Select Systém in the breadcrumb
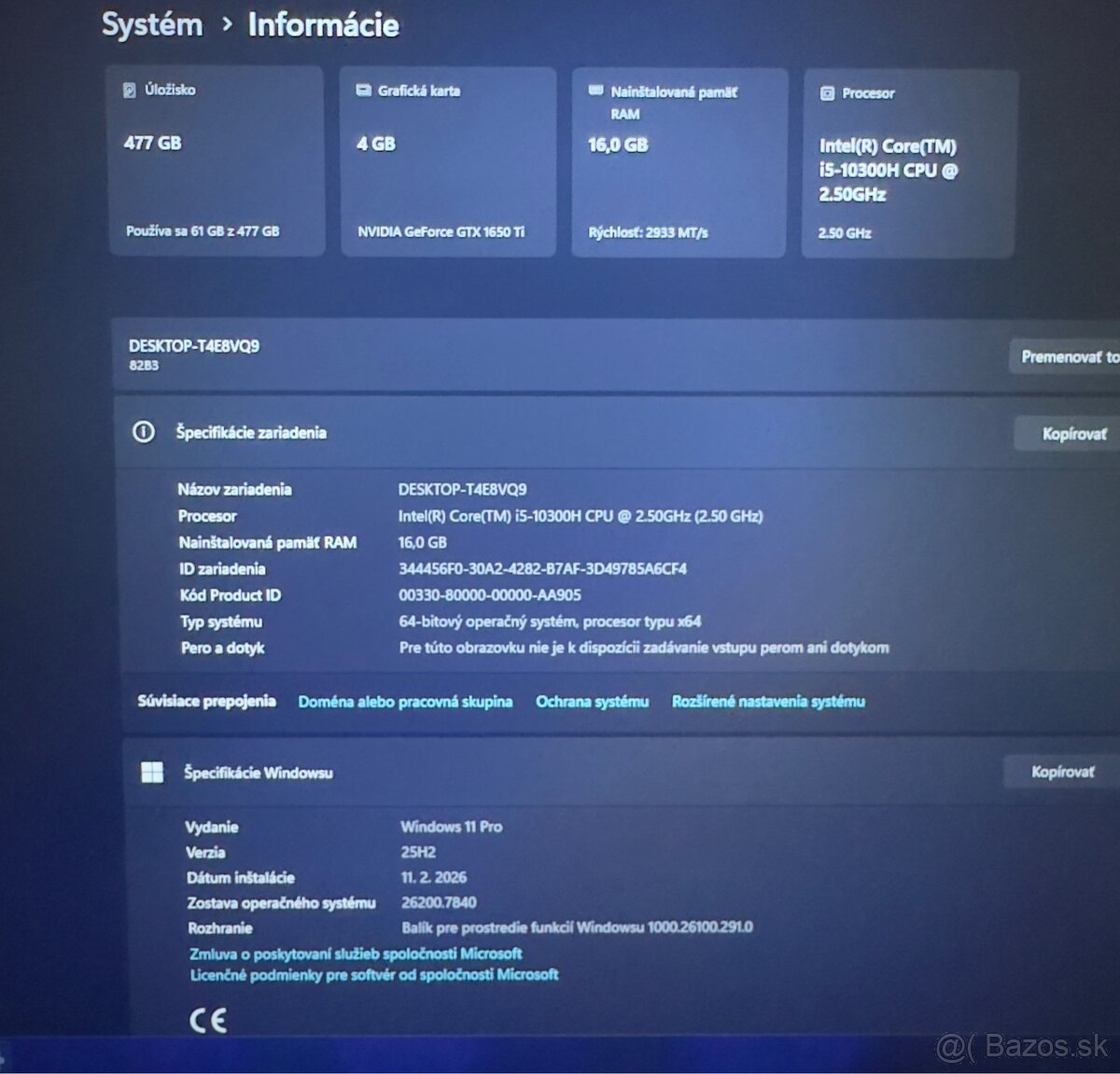Viewport: 1120px width, 1074px height. 153,24
